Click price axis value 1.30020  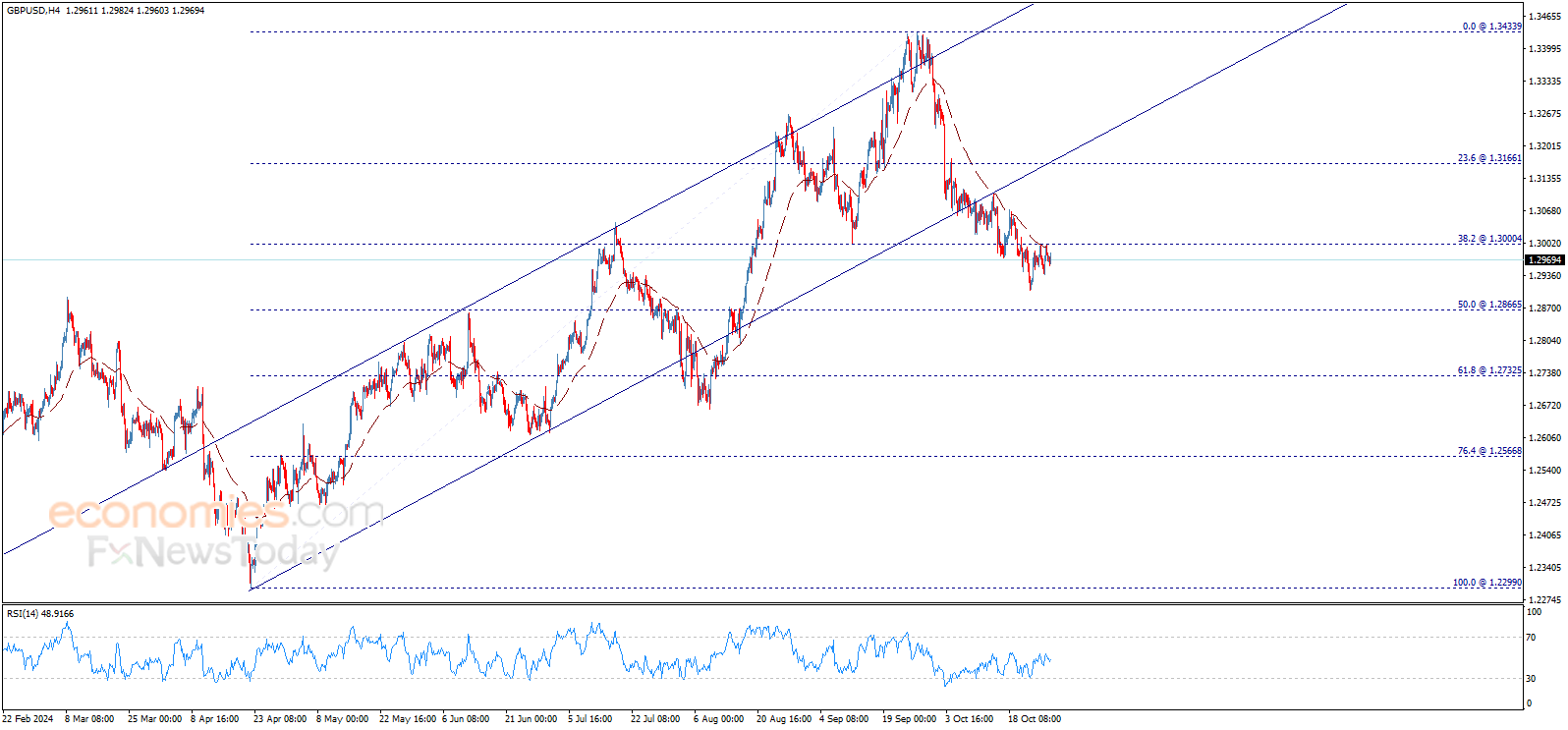click(x=1545, y=244)
